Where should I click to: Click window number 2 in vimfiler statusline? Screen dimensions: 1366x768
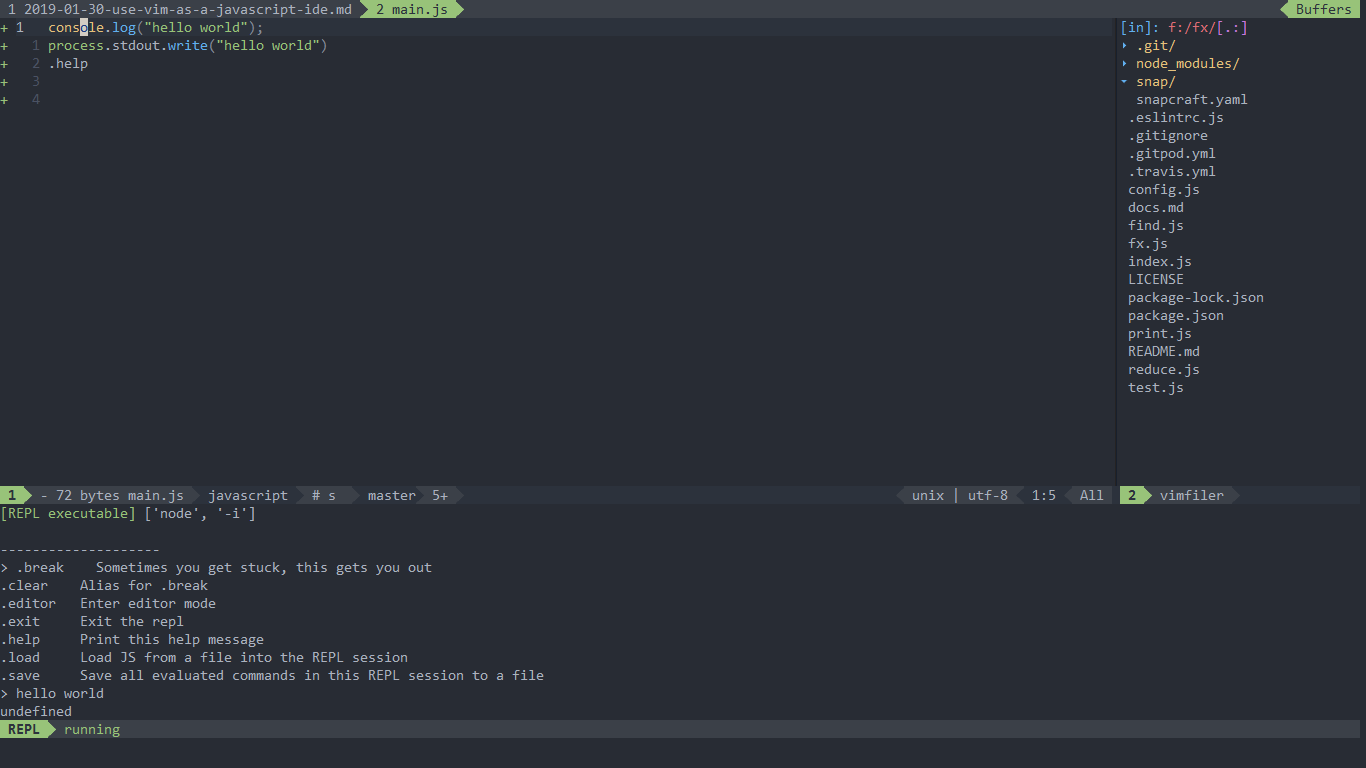(1132, 495)
